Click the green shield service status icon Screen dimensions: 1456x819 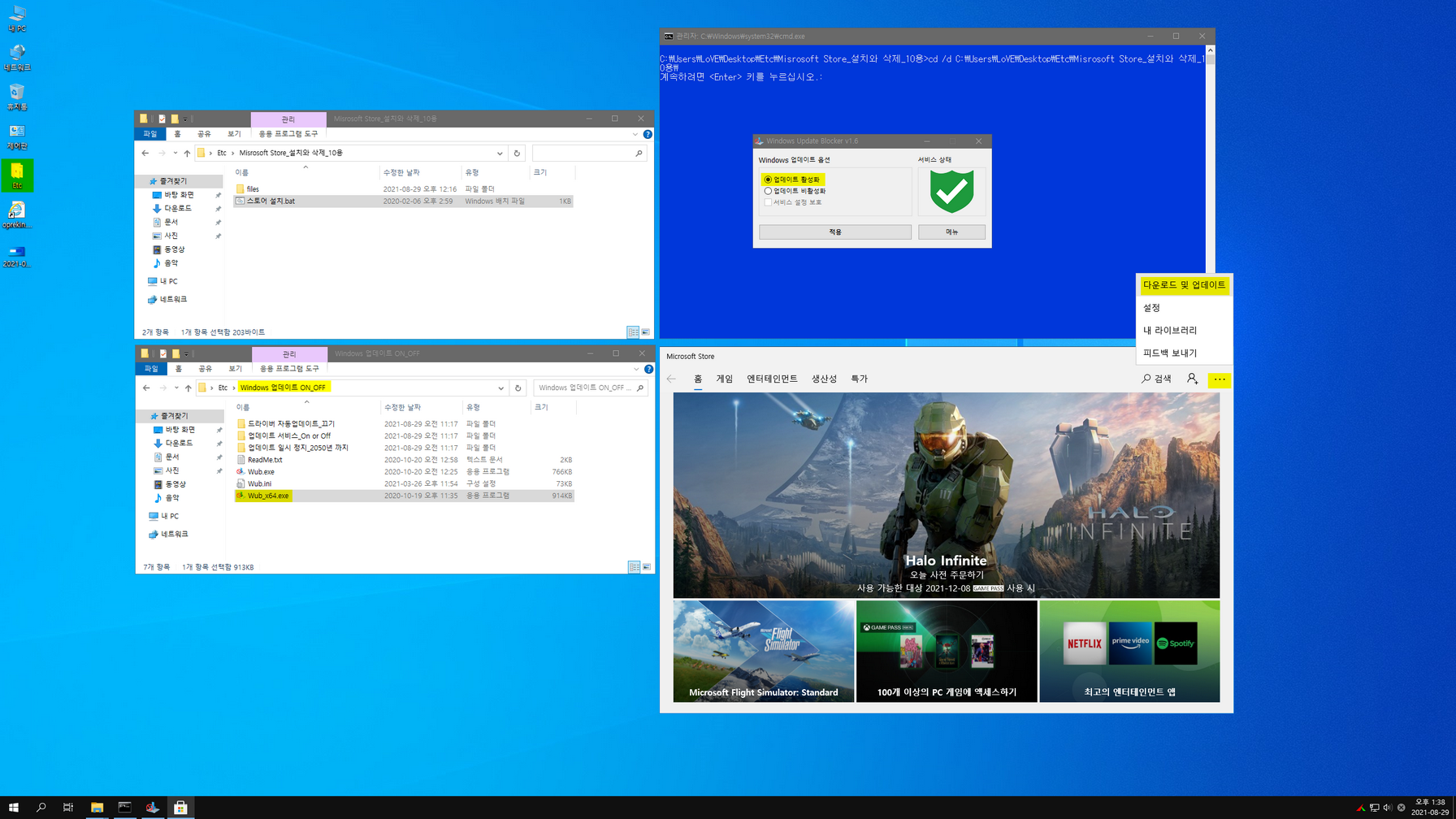pos(951,191)
